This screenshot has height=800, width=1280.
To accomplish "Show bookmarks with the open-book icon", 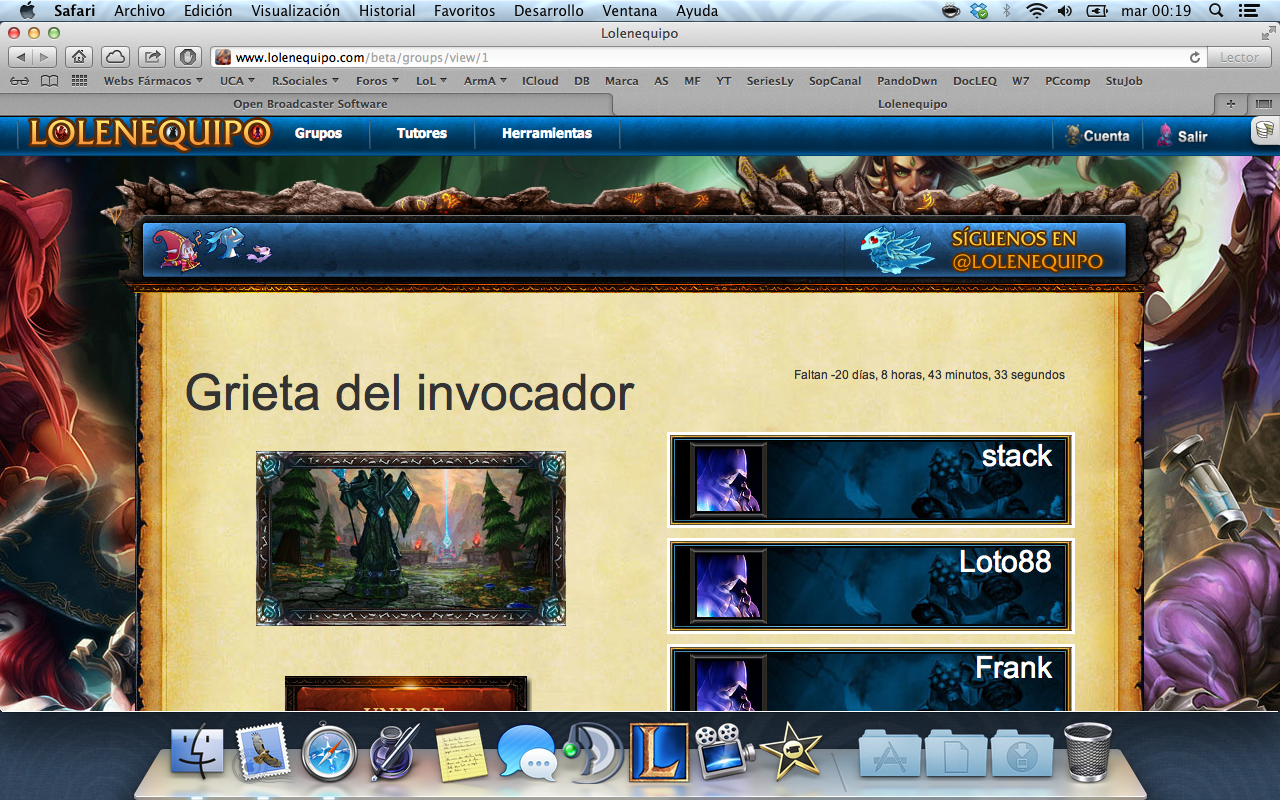I will 49,81.
